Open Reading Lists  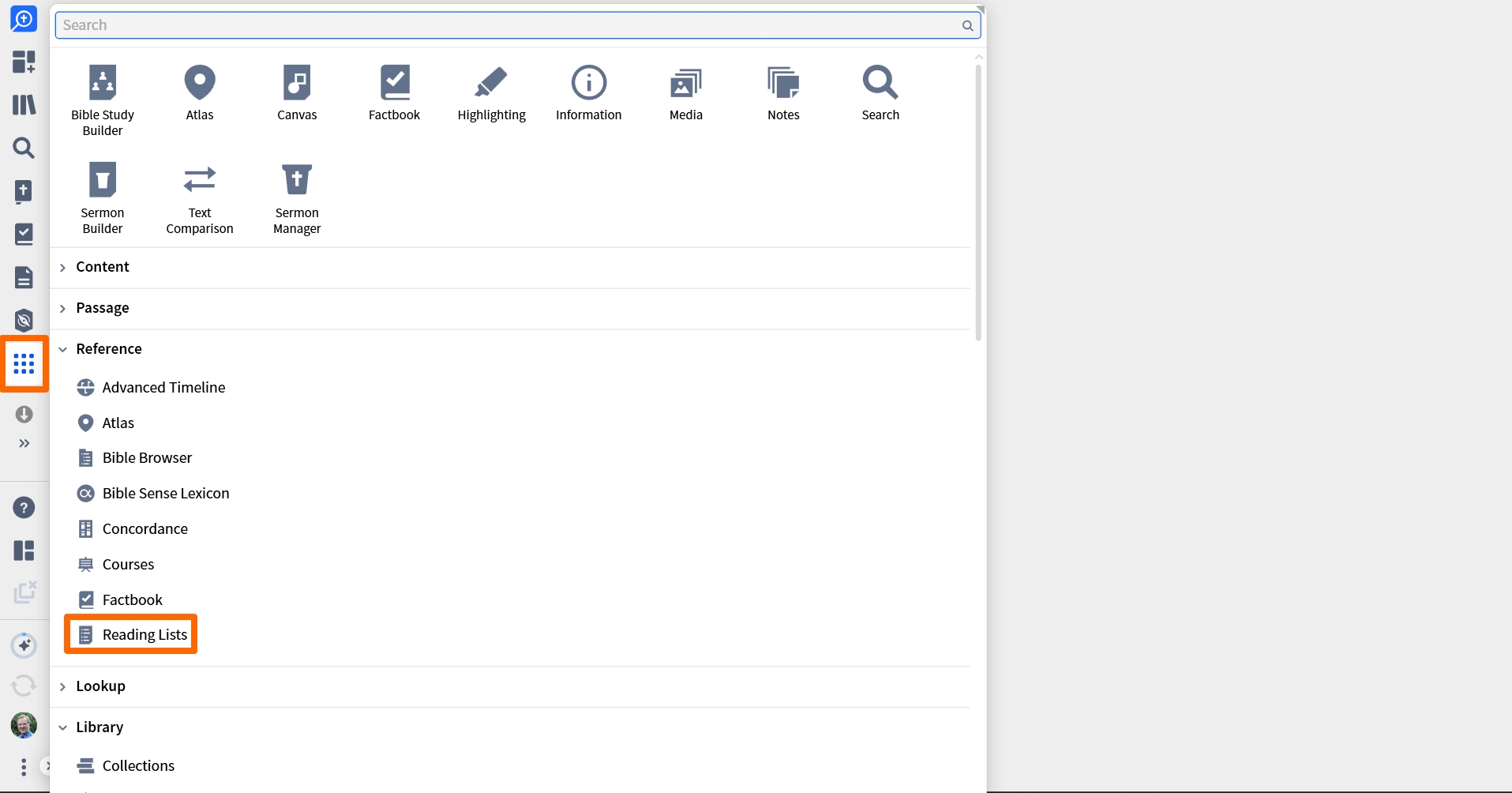tap(133, 635)
